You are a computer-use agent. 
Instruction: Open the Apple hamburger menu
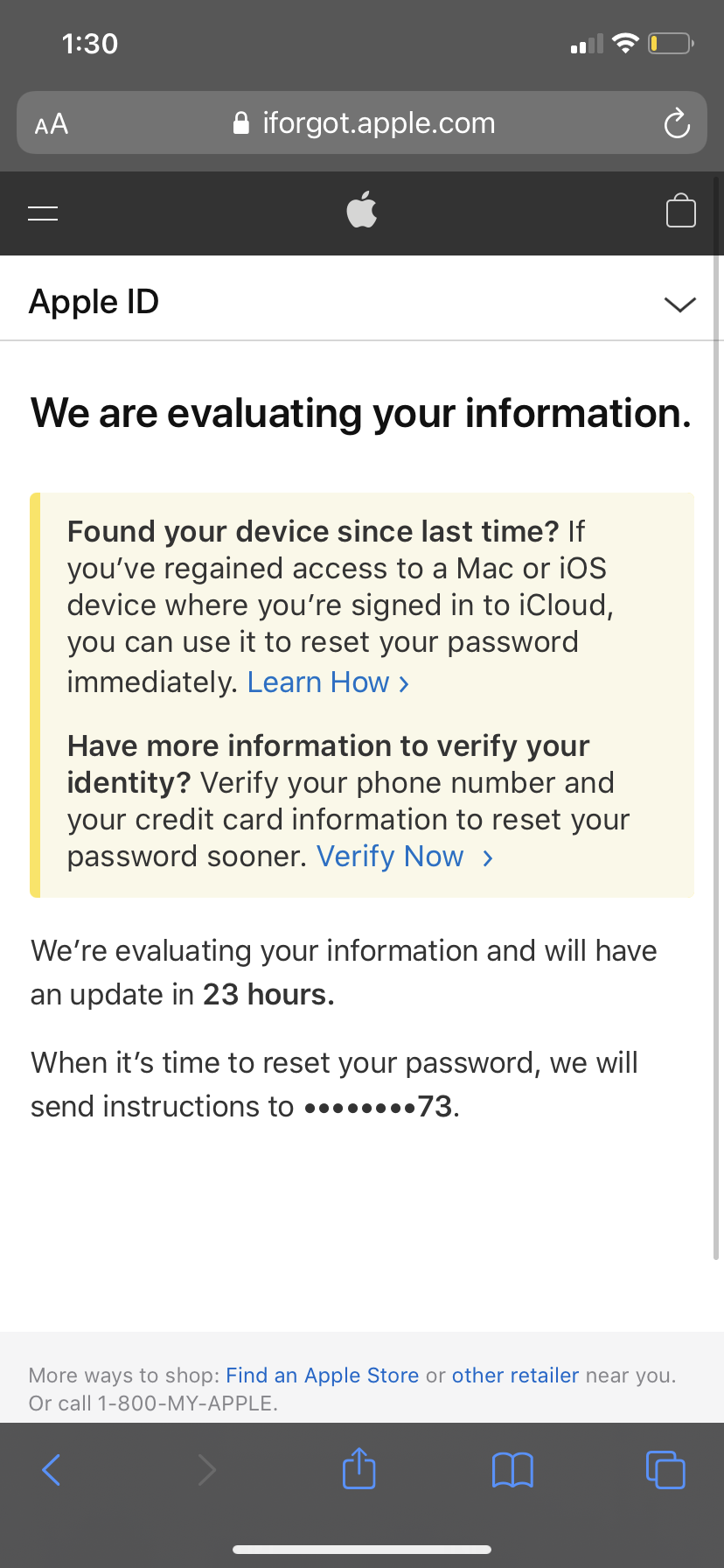[43, 213]
